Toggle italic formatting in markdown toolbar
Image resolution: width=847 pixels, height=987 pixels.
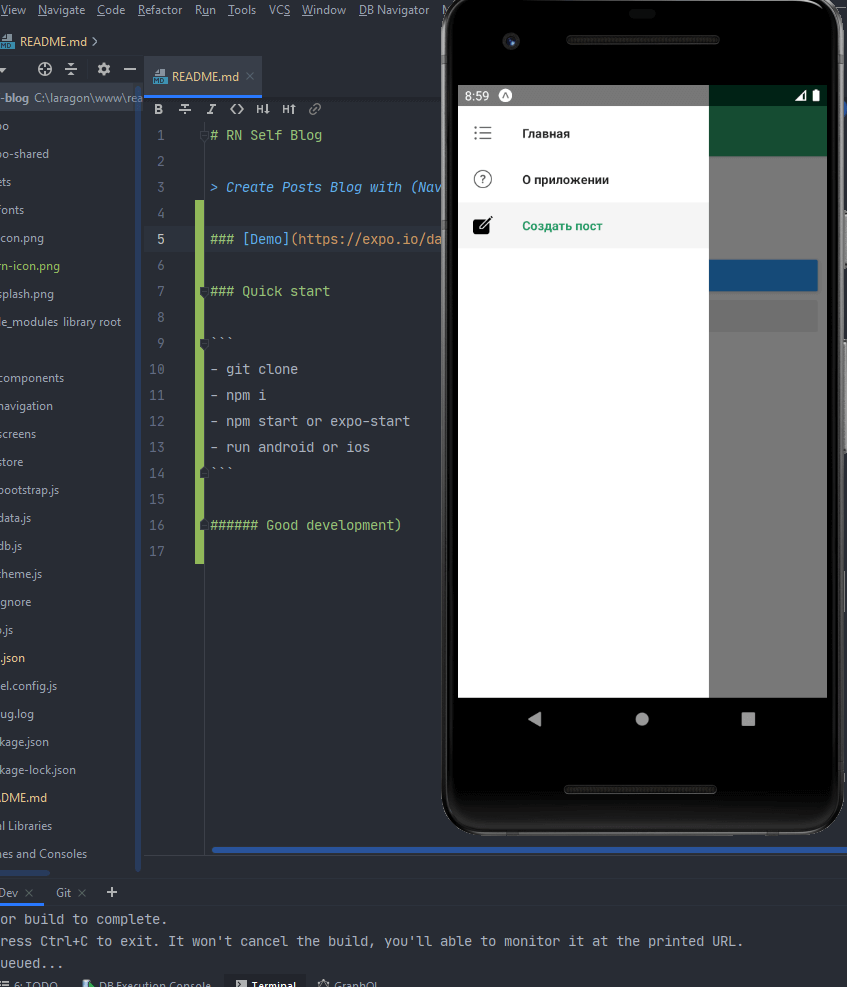tap(211, 109)
